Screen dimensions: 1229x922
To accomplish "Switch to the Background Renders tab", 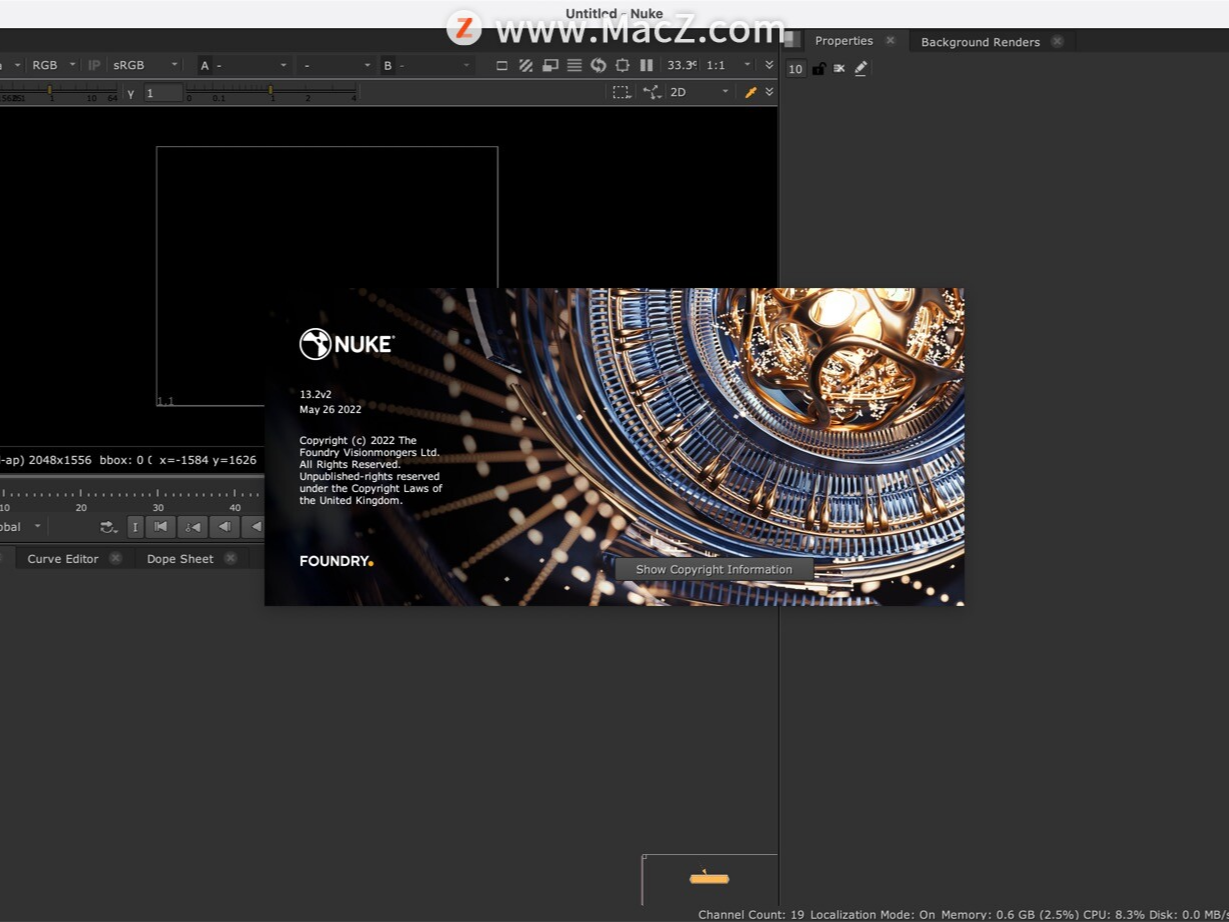I will point(980,42).
